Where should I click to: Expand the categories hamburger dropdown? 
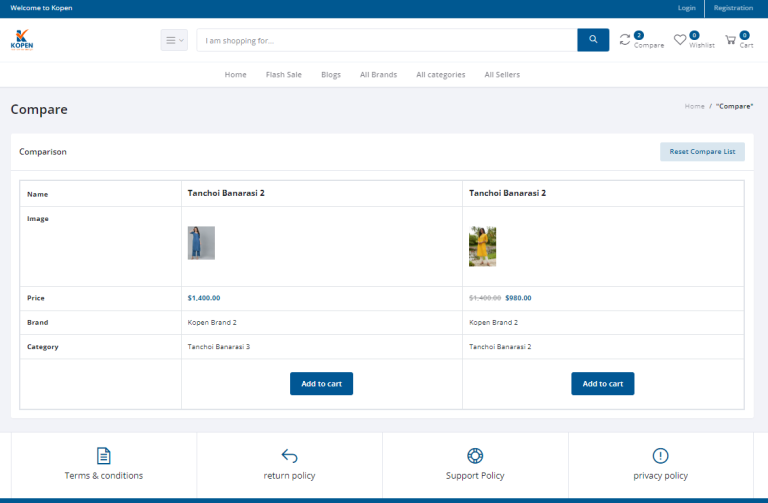click(x=174, y=40)
